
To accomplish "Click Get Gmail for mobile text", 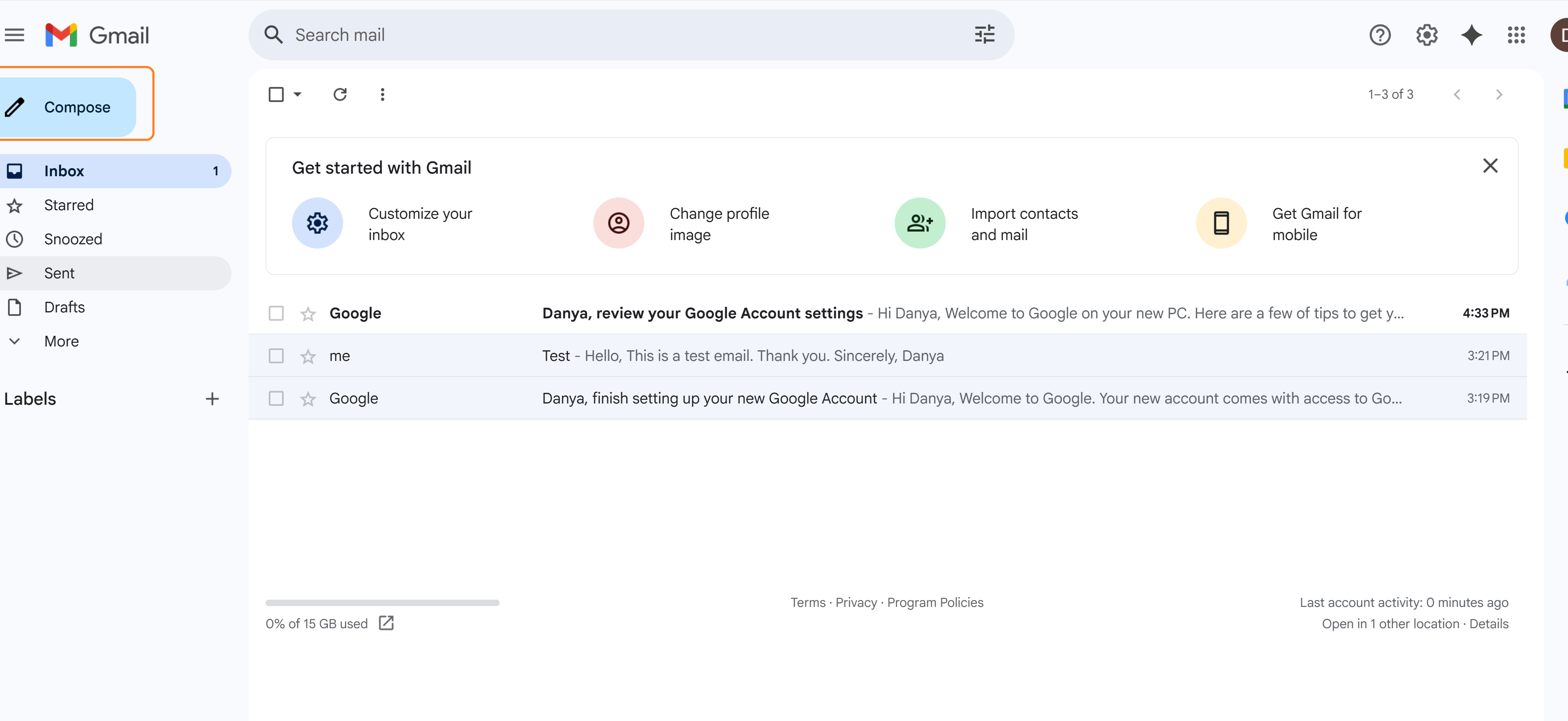I will [x=1316, y=224].
